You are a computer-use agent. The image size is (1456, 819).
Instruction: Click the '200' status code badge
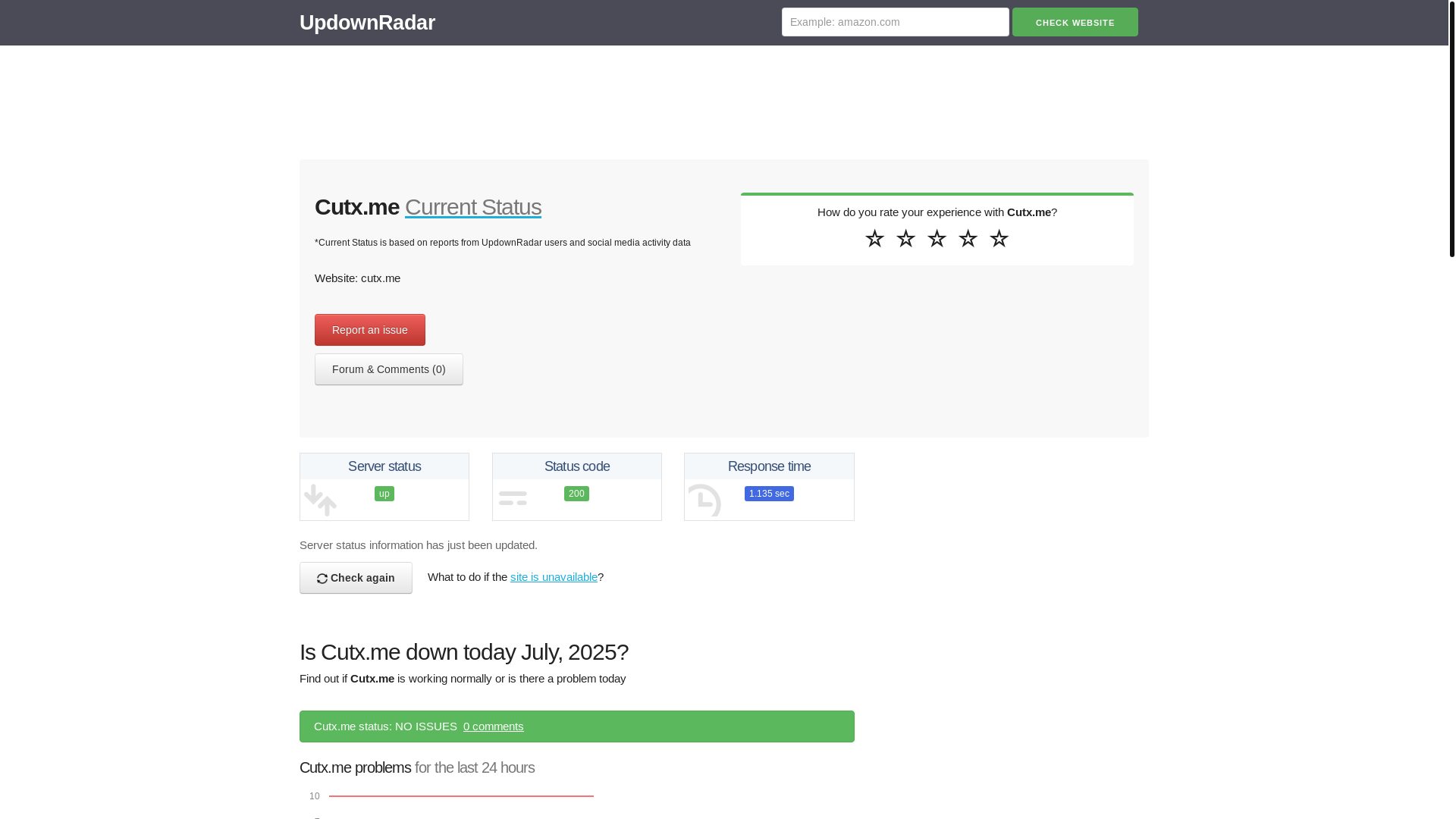576,494
